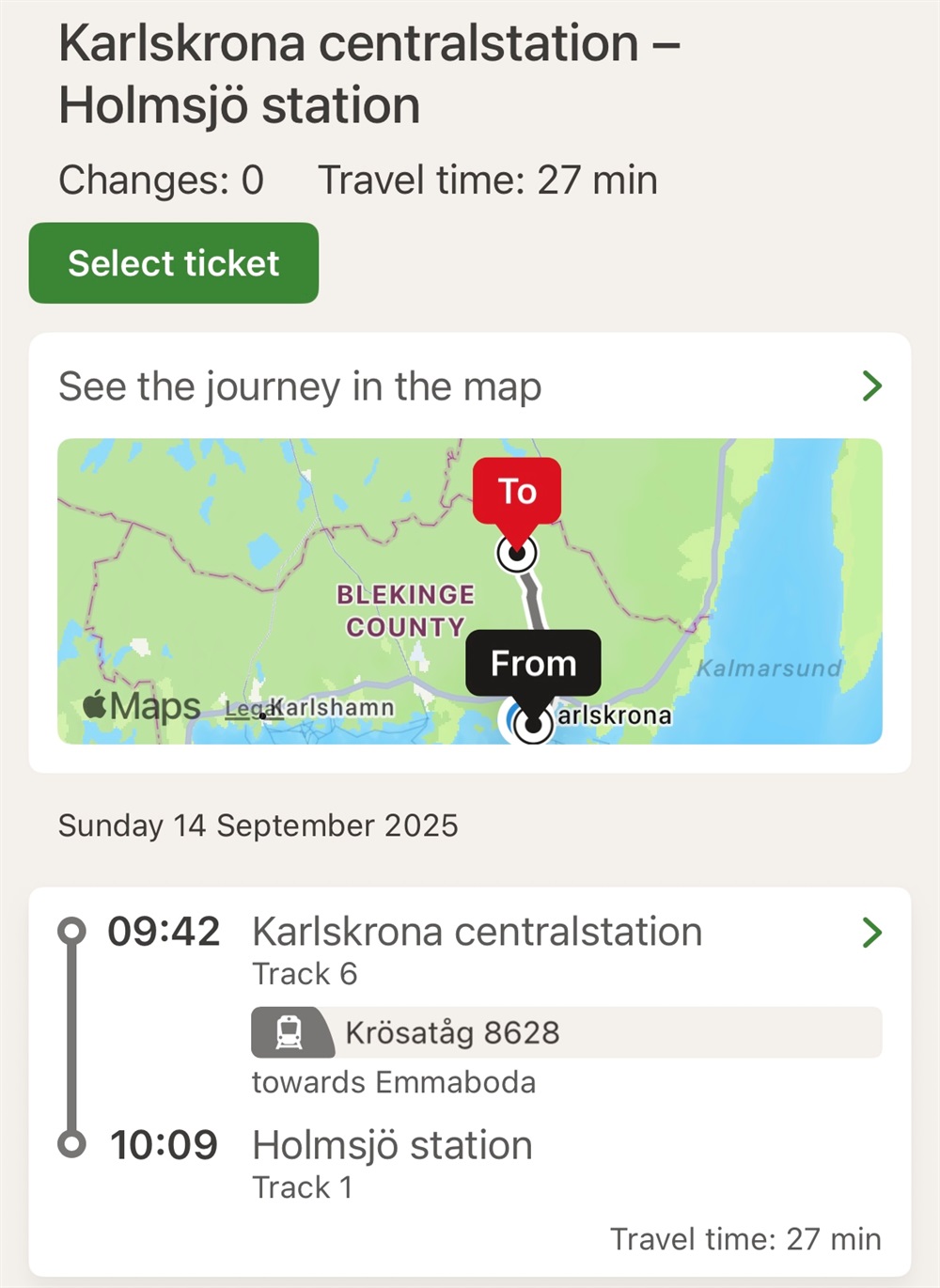Select the Karlskrona centralstation stop name
The image size is (940, 1288).
click(x=477, y=932)
